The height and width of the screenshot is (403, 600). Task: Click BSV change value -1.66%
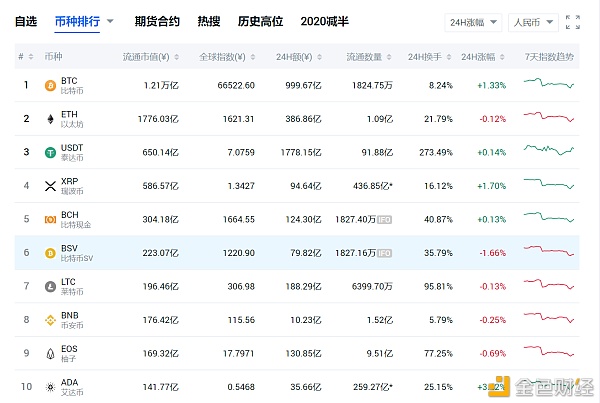point(493,253)
